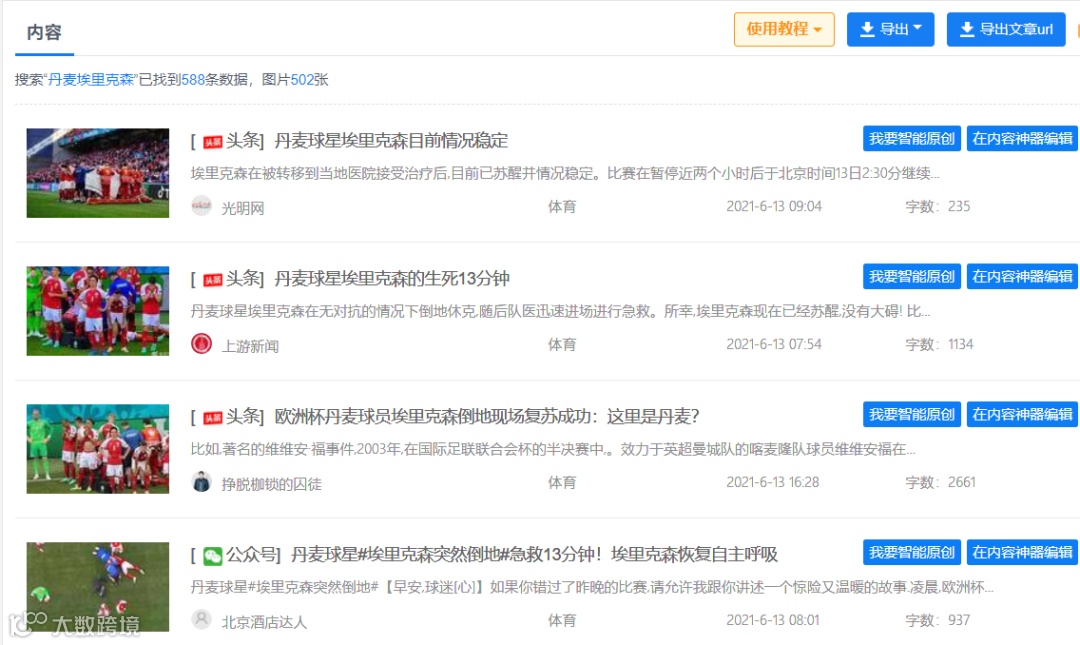Click 我要智能原创 for 这里是丹麦 article
Viewport: 1080px width, 645px height.
pyautogui.click(x=911, y=414)
